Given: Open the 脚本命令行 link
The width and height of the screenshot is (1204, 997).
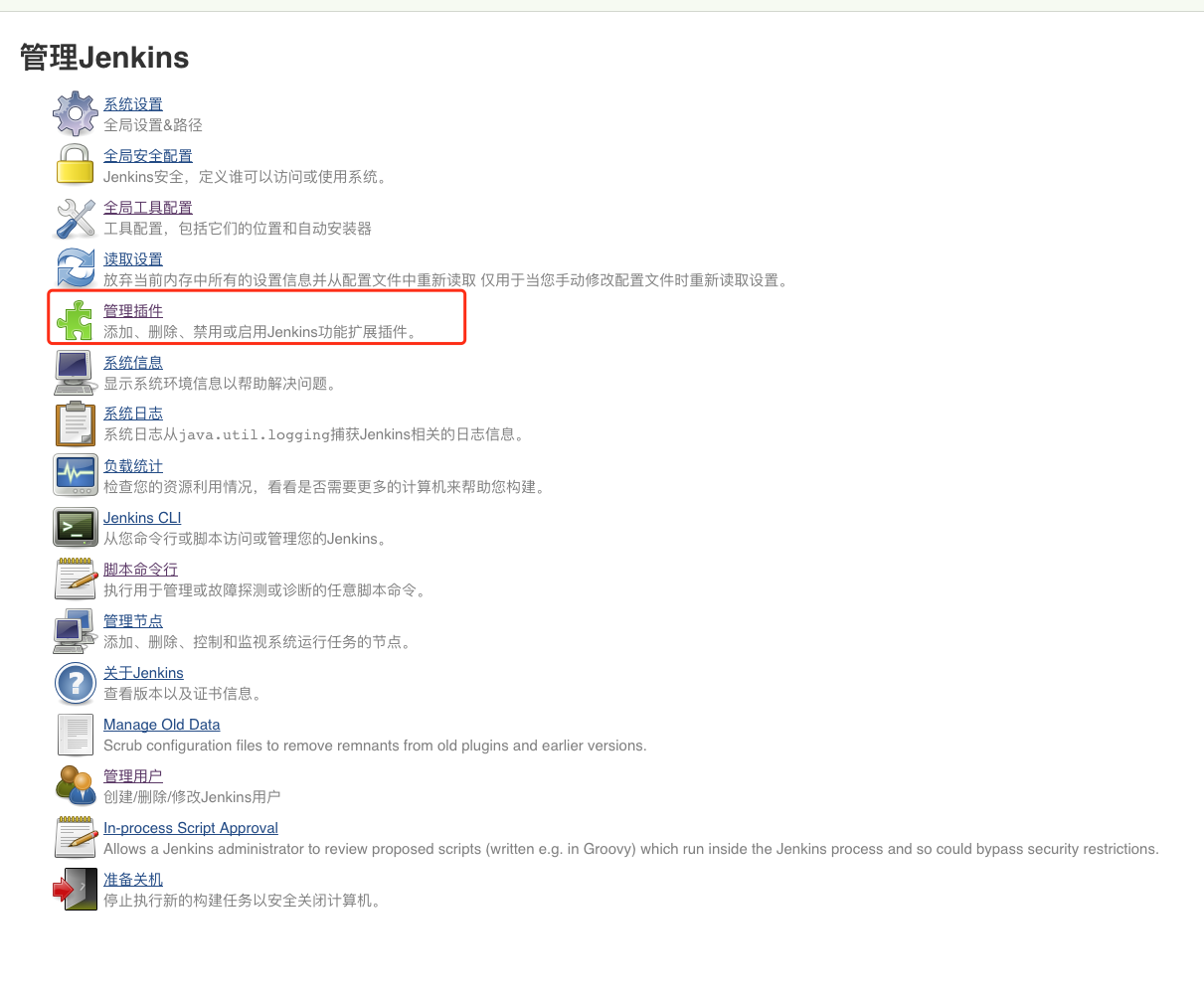Looking at the screenshot, I should point(140,570).
